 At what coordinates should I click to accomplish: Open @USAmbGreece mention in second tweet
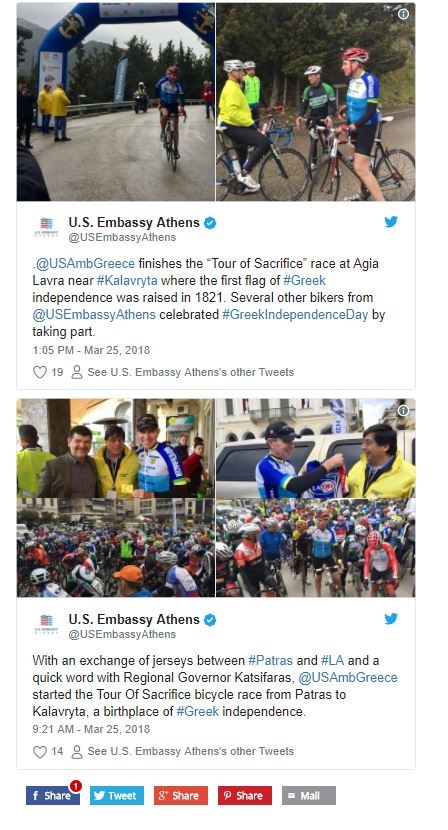[348, 678]
